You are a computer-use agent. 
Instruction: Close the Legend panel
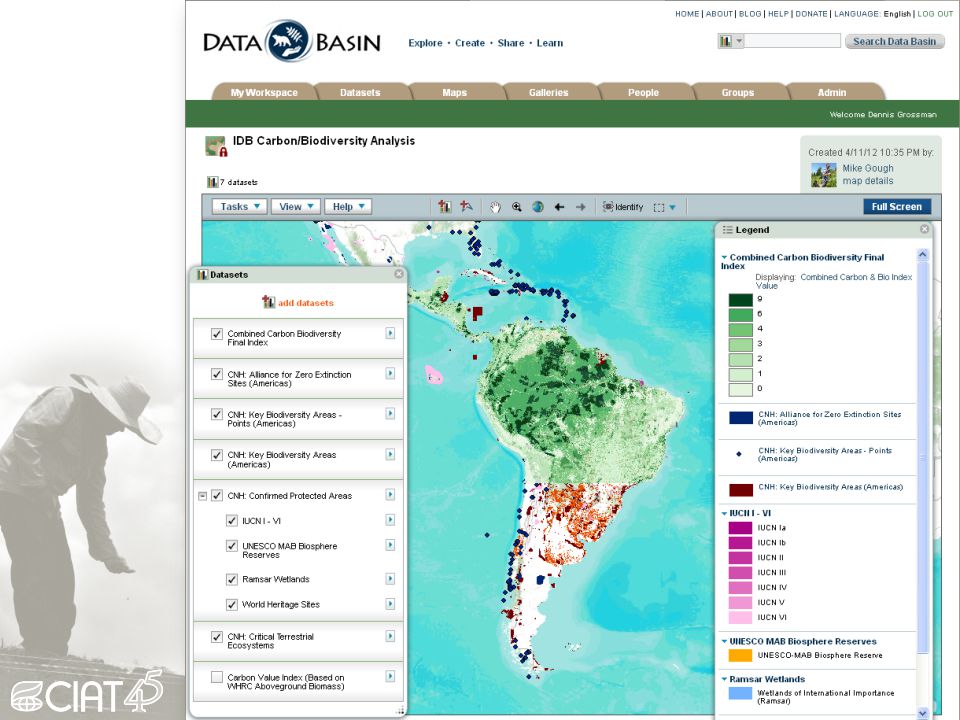[924, 229]
